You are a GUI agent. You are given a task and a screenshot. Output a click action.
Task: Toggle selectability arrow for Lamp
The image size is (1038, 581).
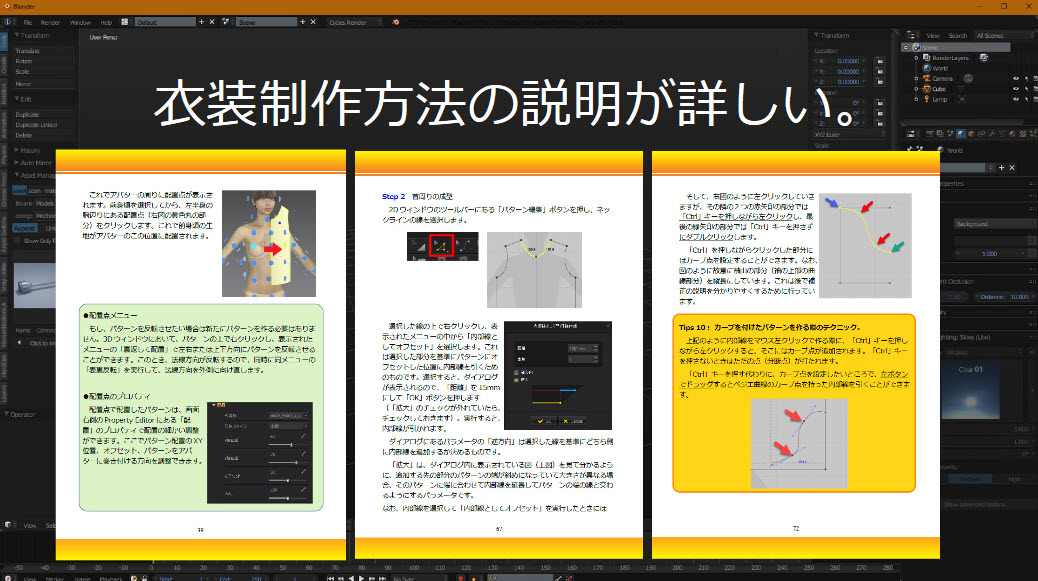pyautogui.click(x=1027, y=99)
